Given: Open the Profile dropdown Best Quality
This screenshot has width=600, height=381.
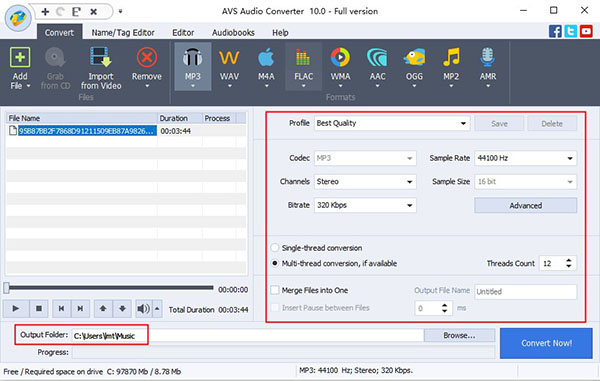Looking at the screenshot, I should (x=392, y=123).
